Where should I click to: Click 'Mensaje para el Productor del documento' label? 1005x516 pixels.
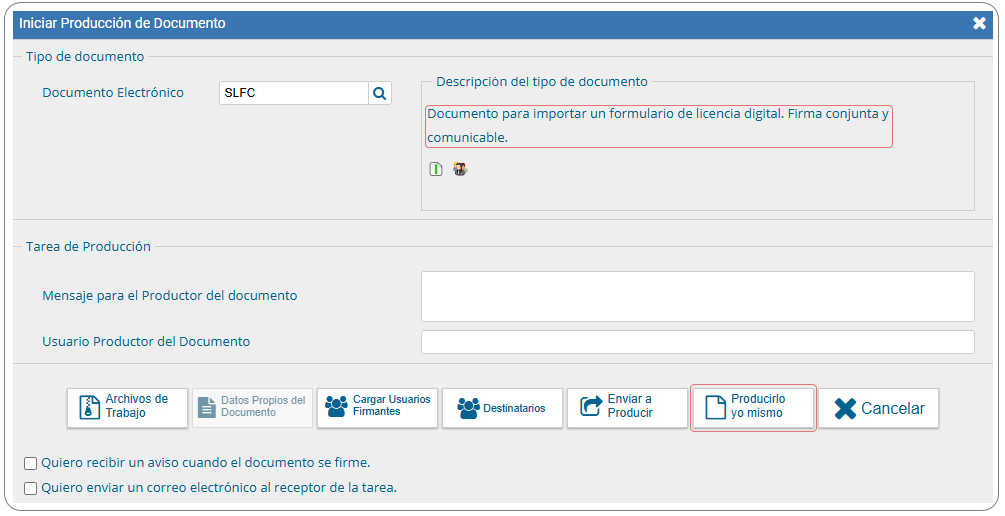[x=170, y=296]
